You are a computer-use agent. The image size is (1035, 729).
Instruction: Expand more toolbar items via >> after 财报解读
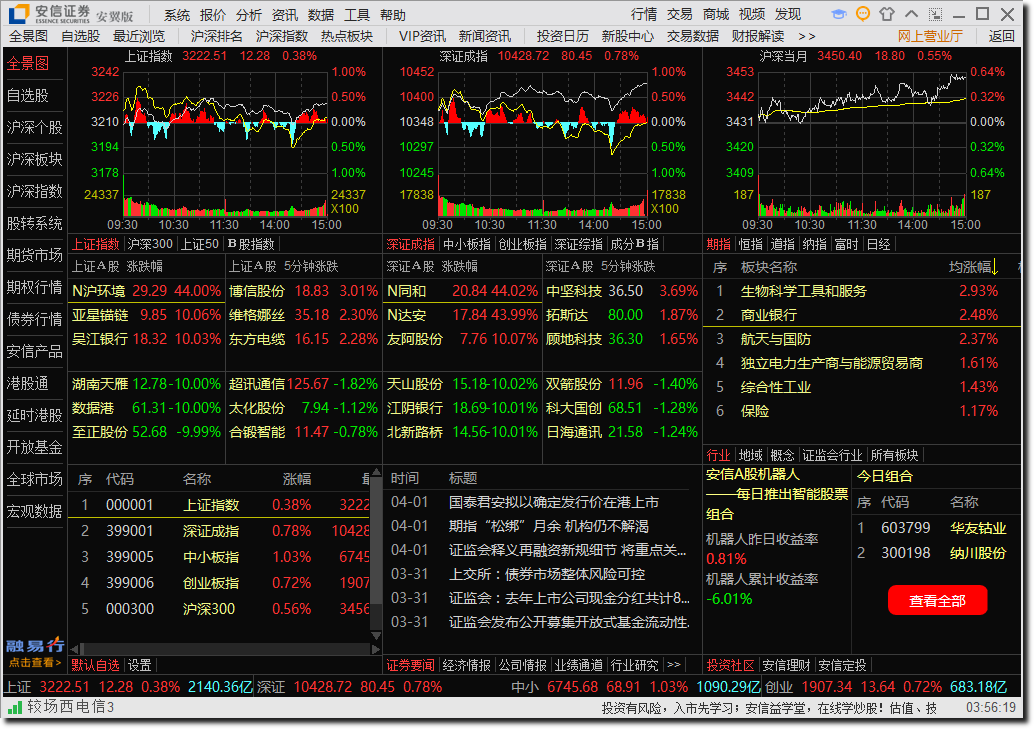coord(807,36)
